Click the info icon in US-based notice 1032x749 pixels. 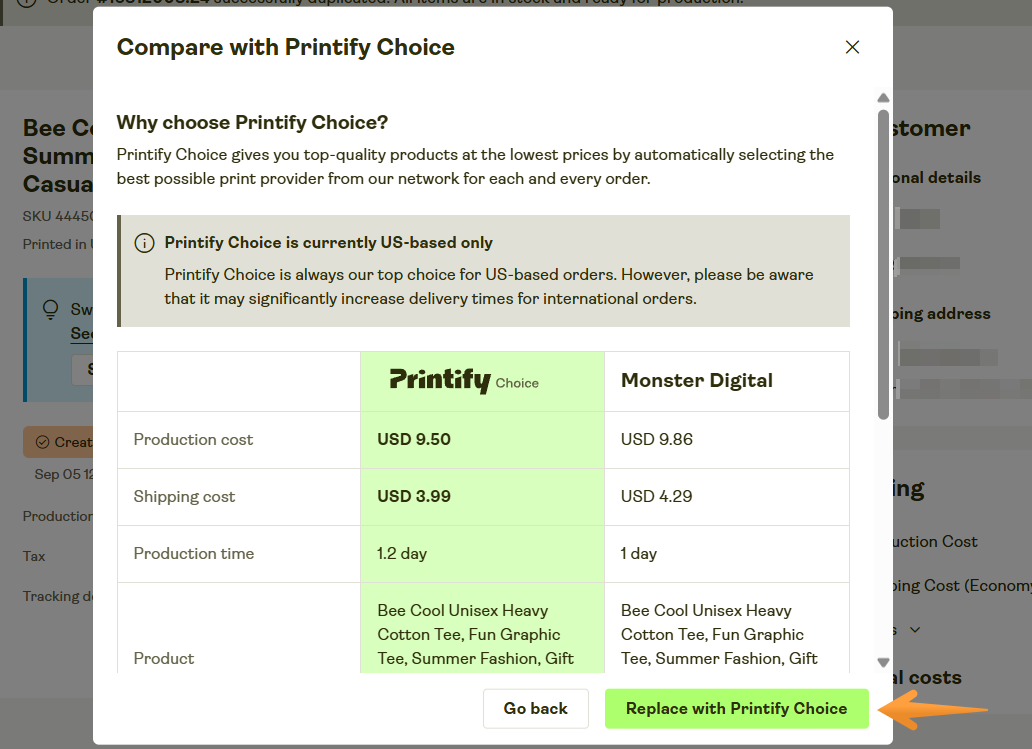(145, 243)
